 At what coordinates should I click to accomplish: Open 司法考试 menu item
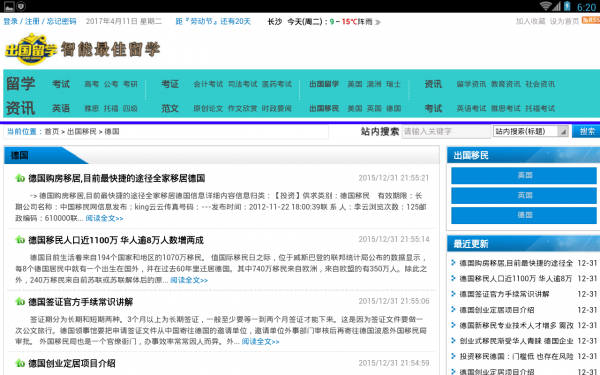[x=243, y=84]
